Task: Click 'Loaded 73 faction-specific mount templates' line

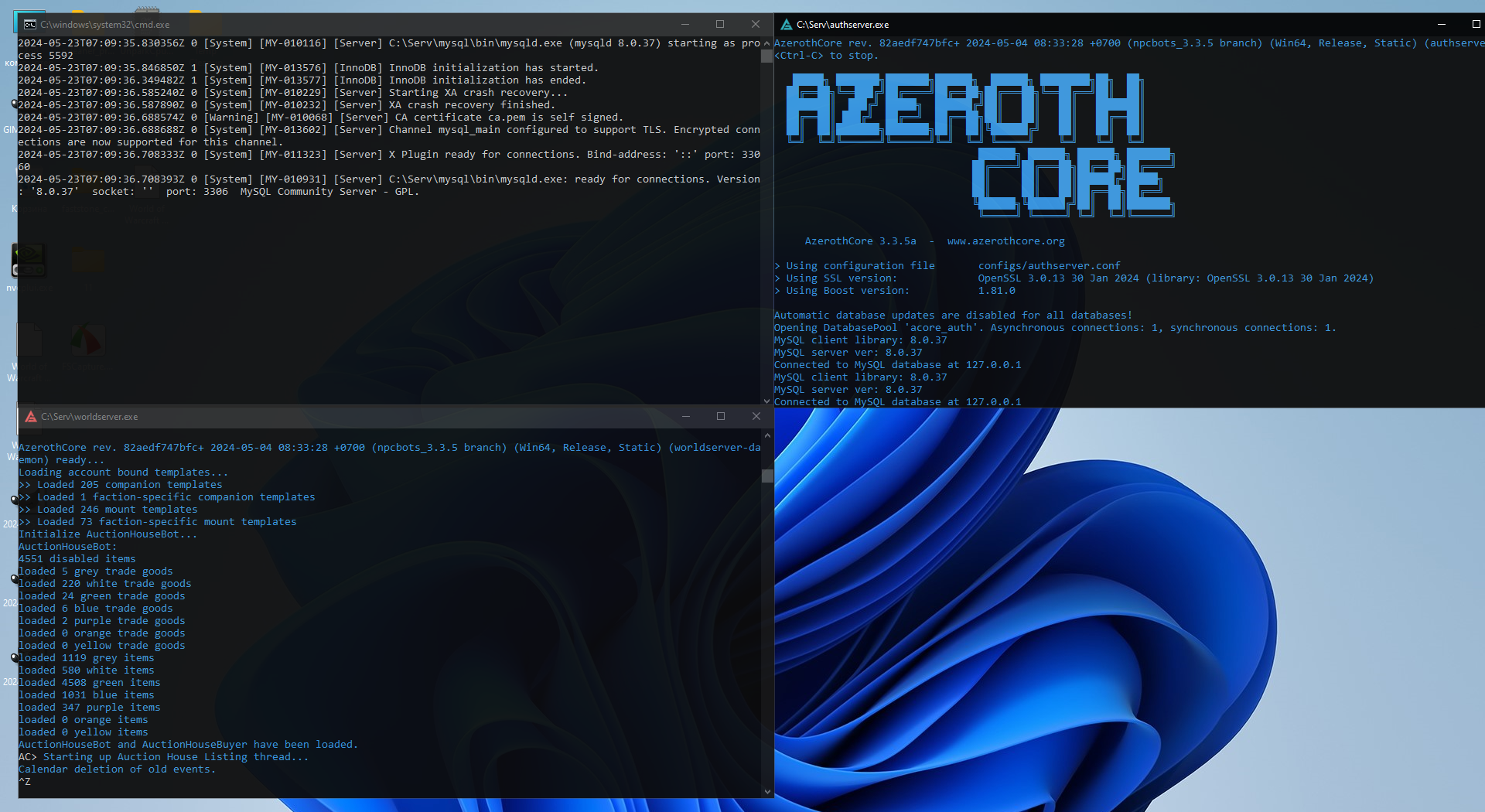Action: 157,522
